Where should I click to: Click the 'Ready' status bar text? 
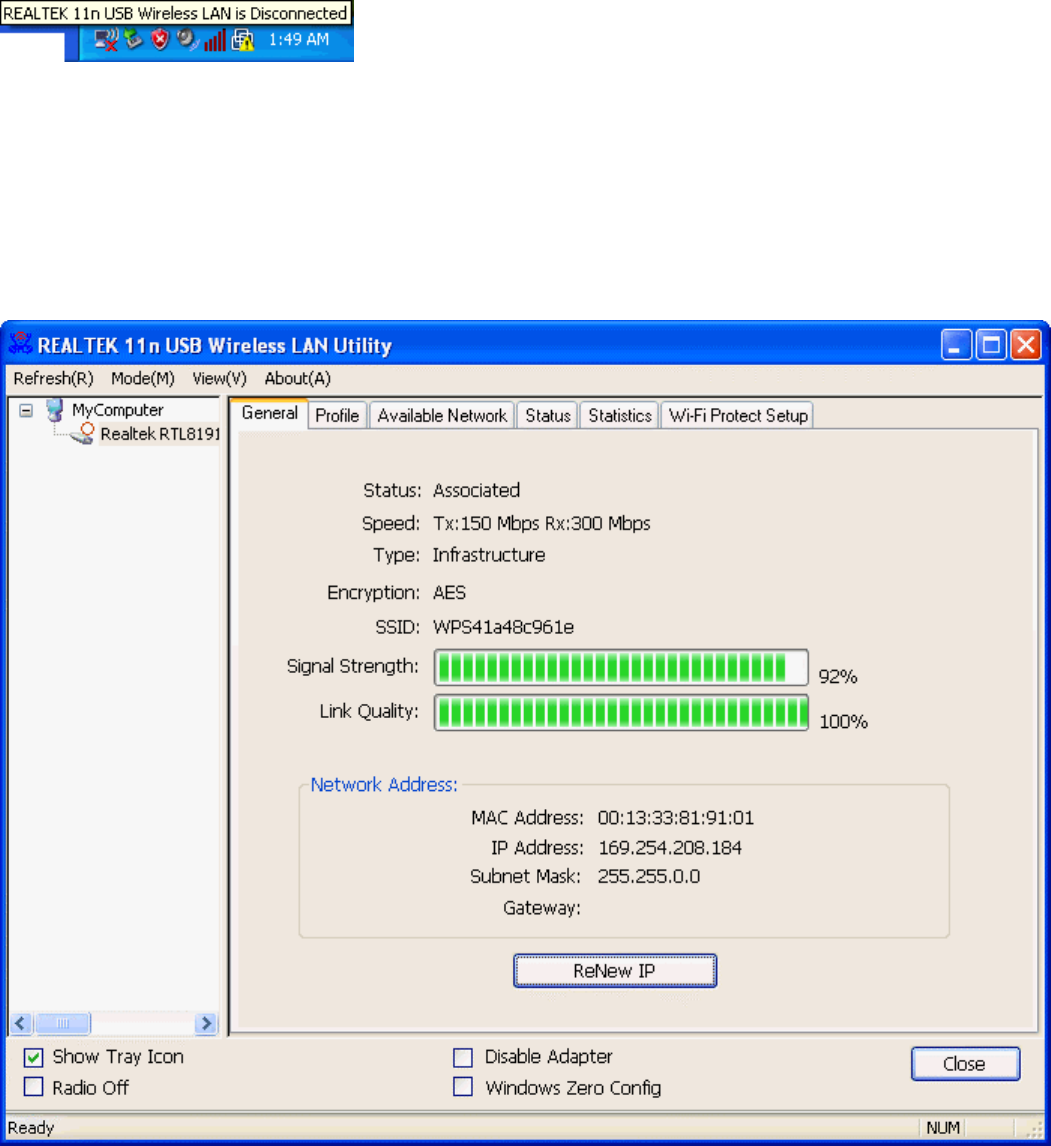31,1128
